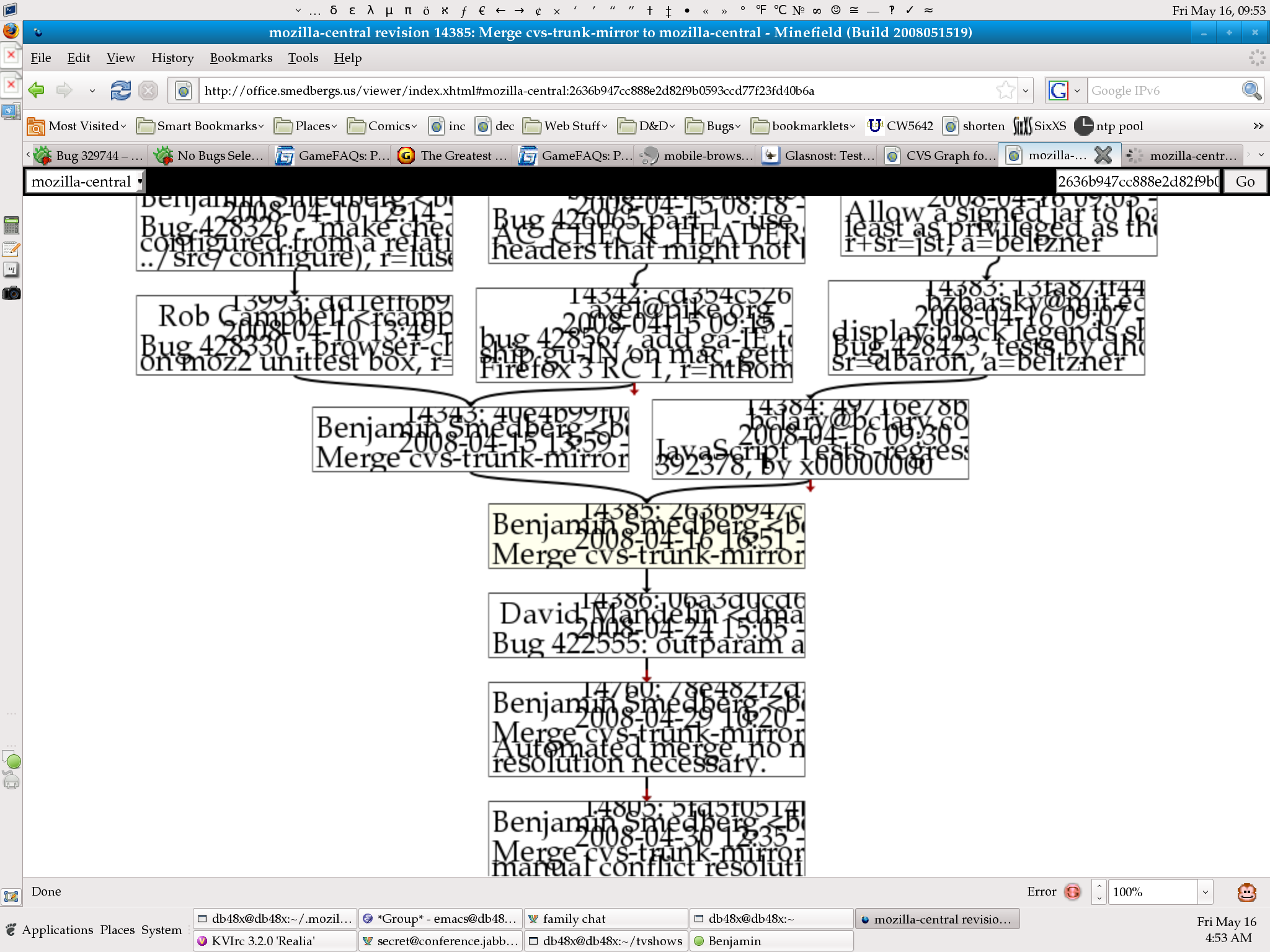Switch to the Glasnost: Test tab

click(817, 156)
